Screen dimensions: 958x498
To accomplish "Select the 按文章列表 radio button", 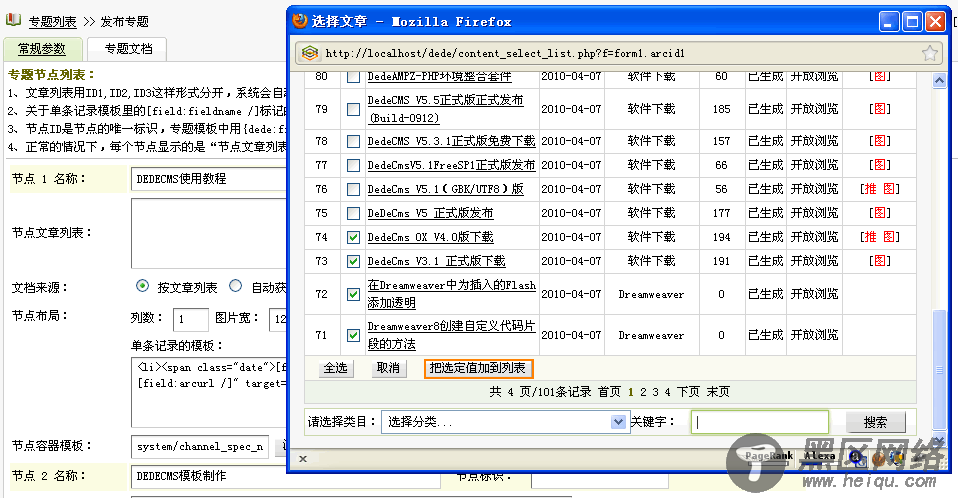I will coord(142,286).
